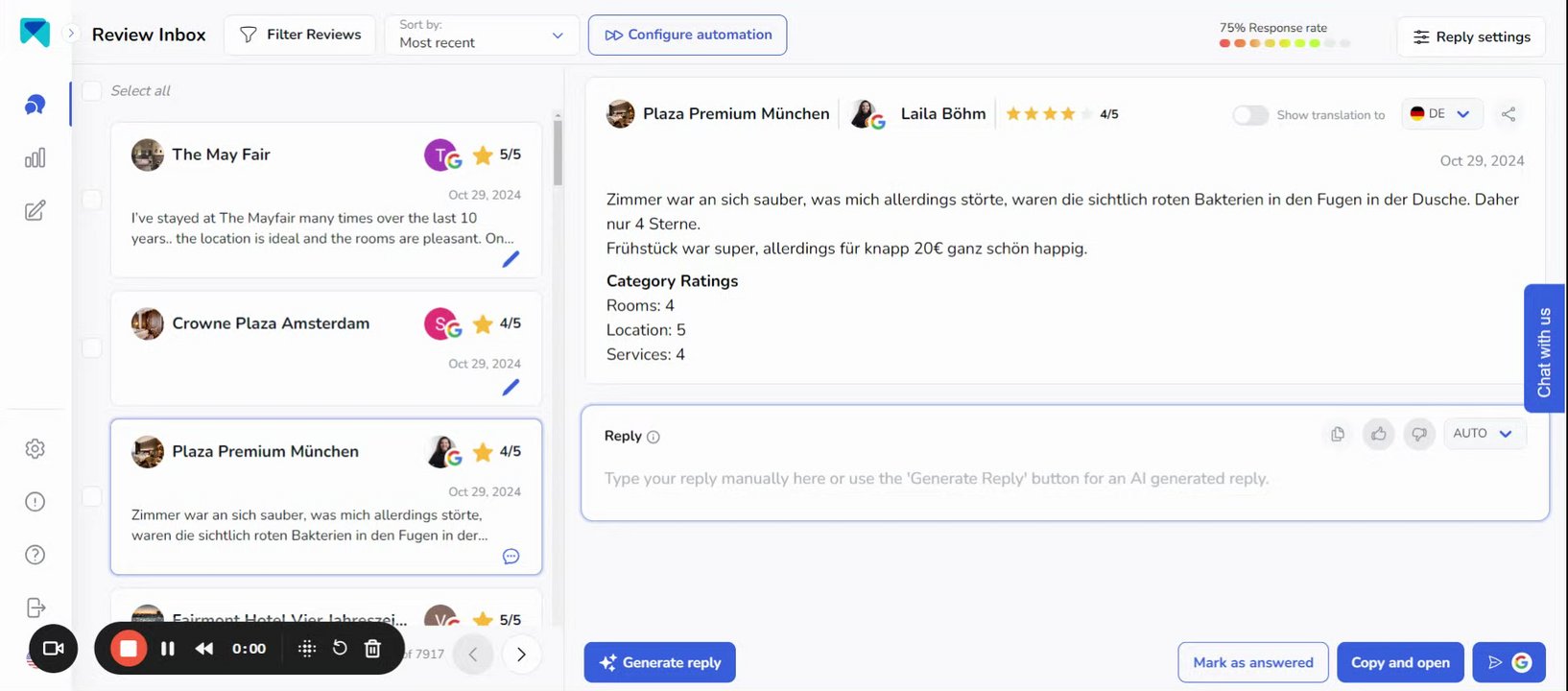Click in the reply text field

tap(1065, 478)
